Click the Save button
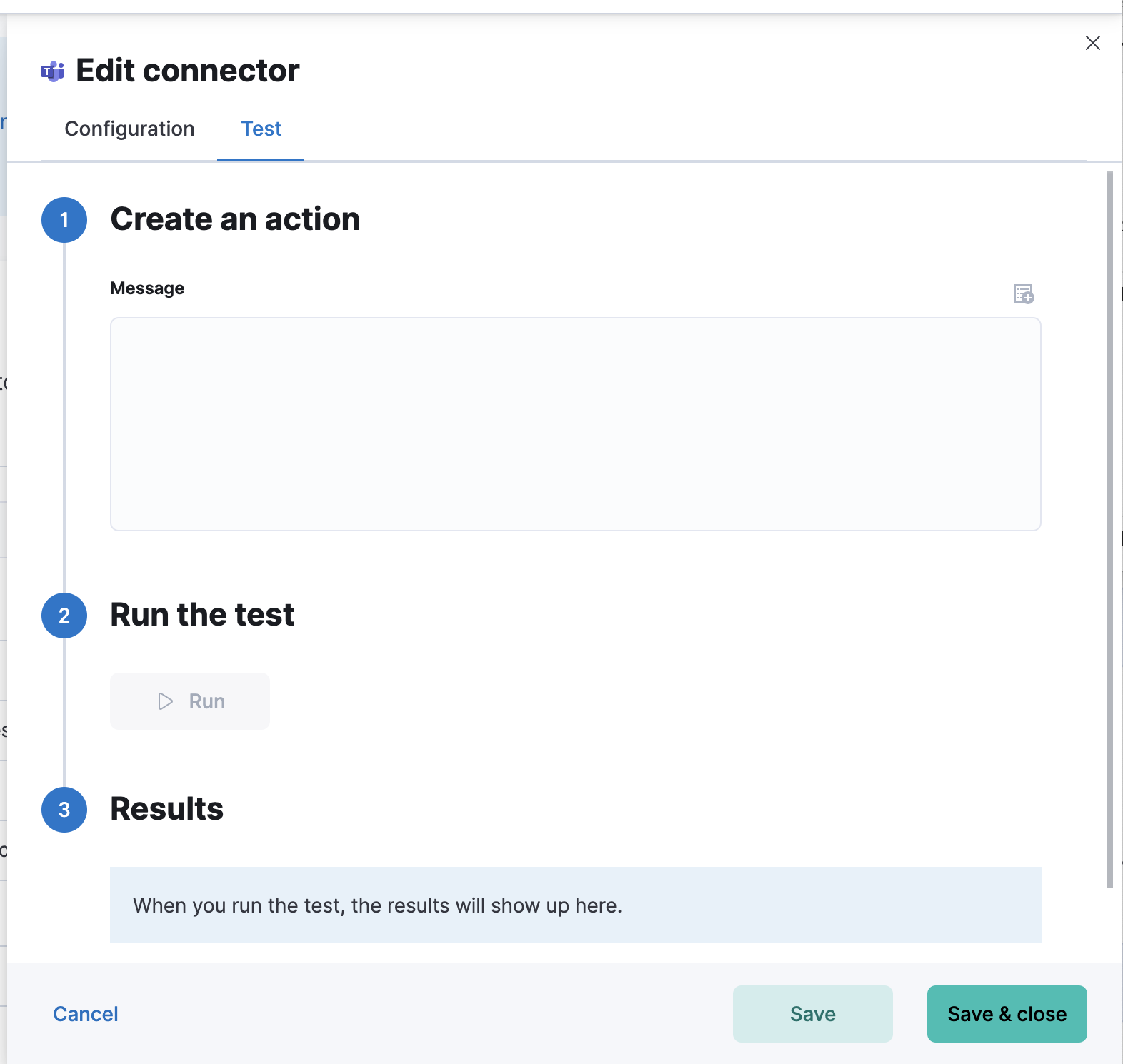The height and width of the screenshot is (1064, 1123). (x=812, y=1014)
